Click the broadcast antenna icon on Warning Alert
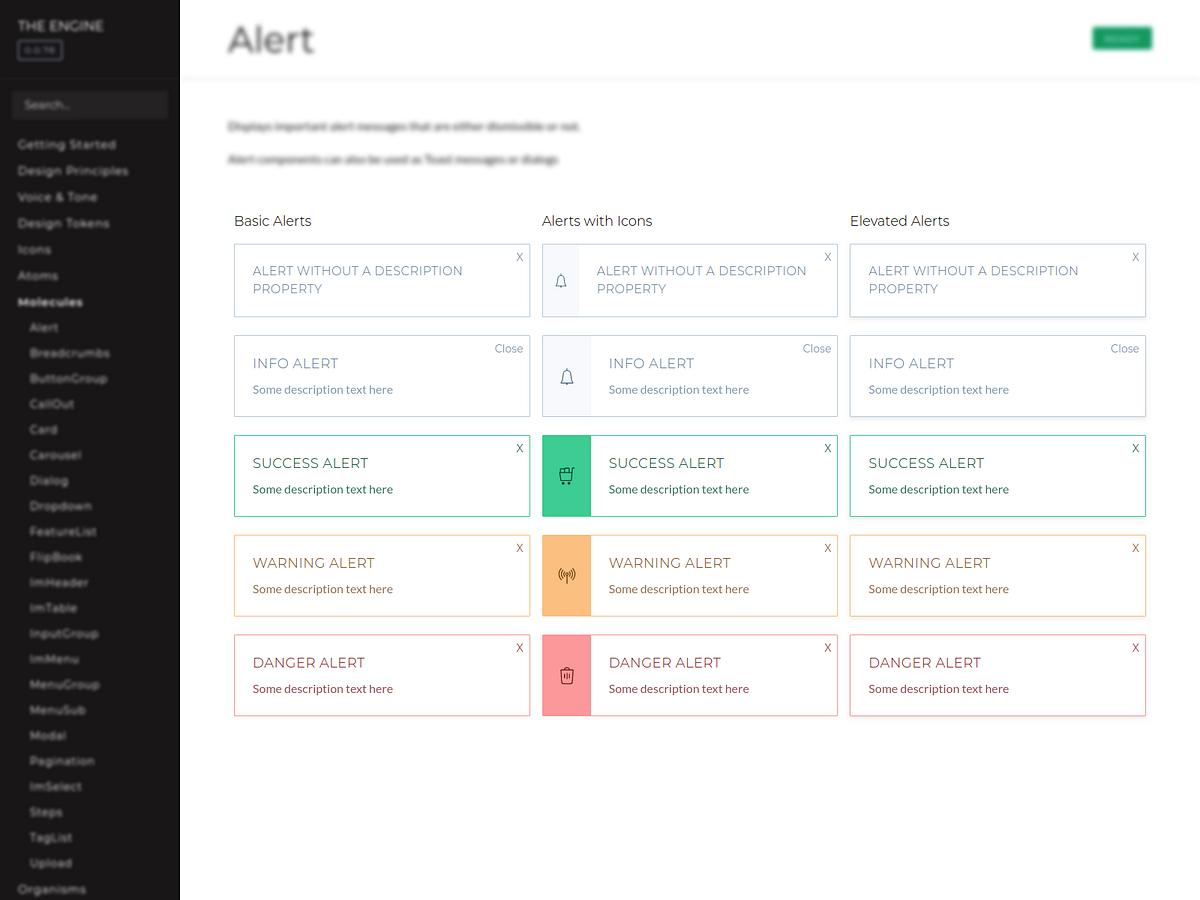This screenshot has width=1200, height=900. click(566, 575)
